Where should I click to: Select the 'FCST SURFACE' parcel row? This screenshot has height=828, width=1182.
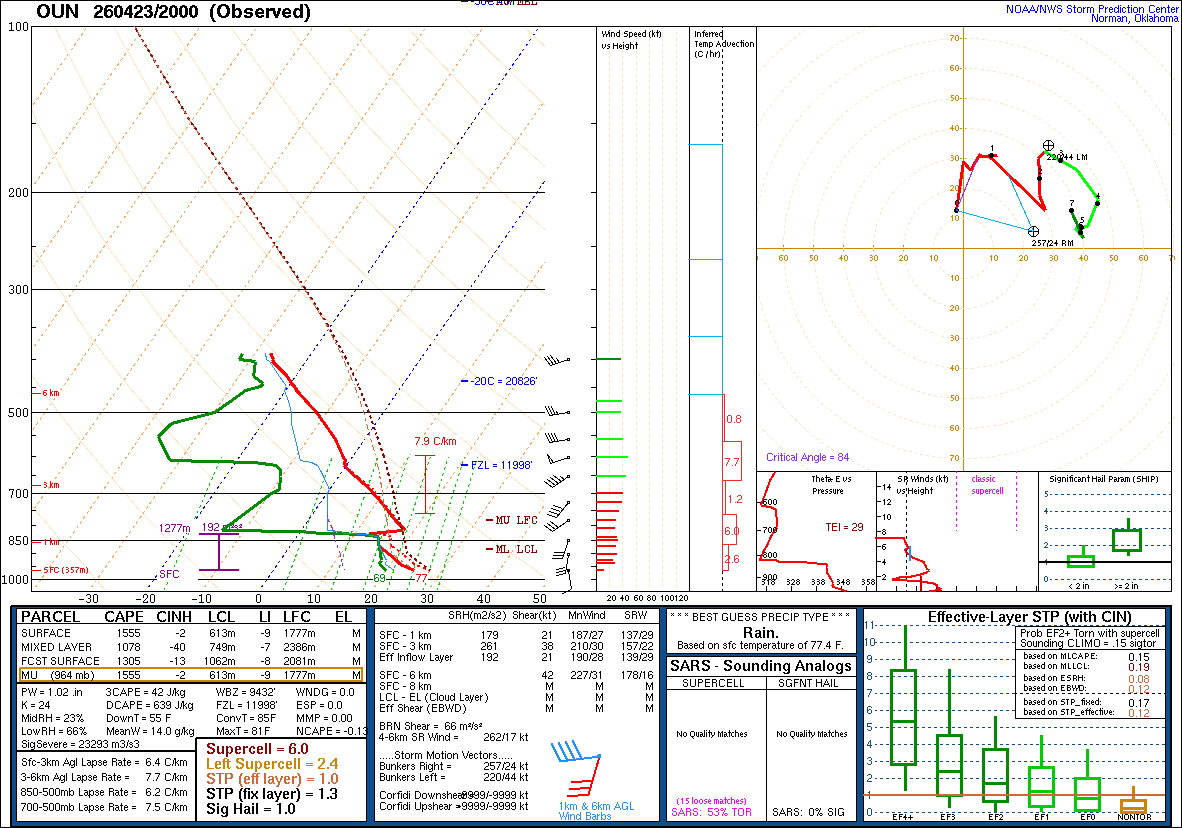click(191, 661)
